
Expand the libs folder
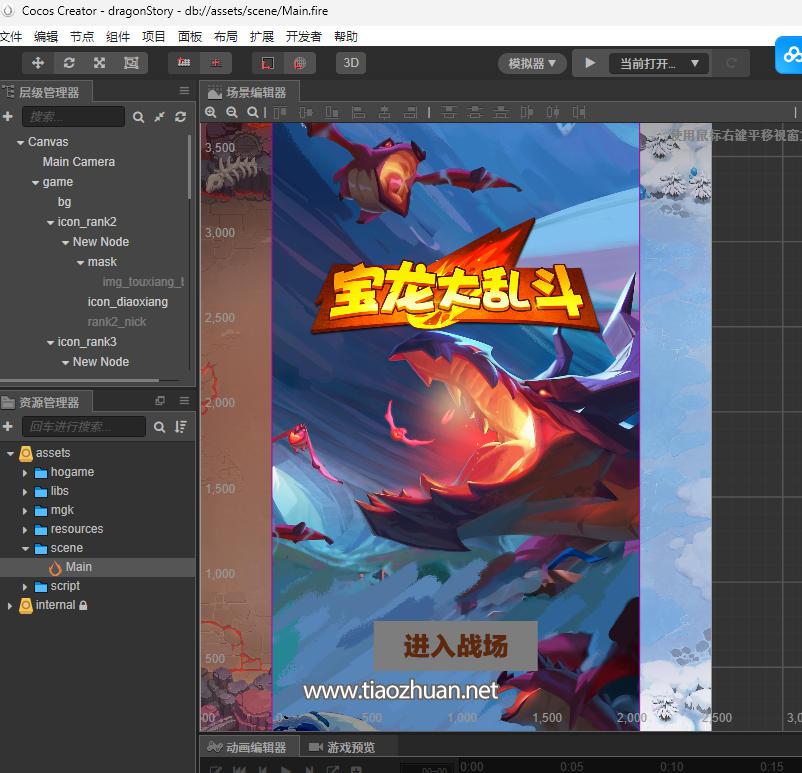tap(25, 492)
